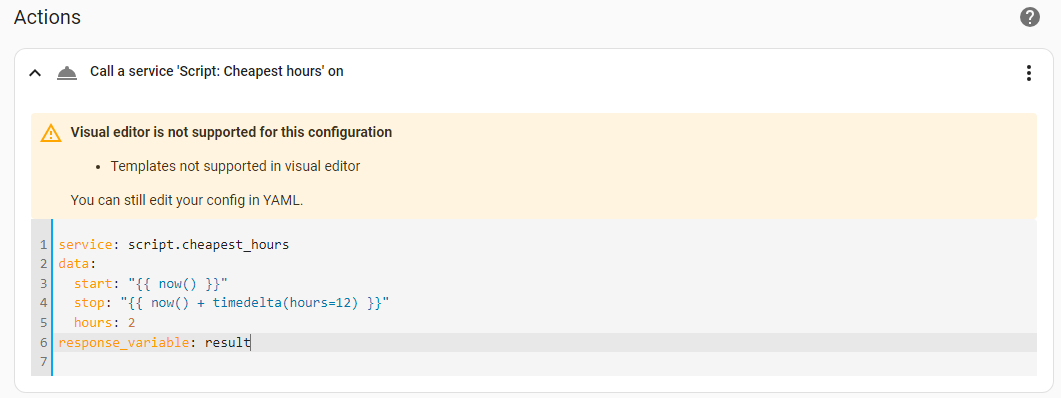Viewport: 1061px width, 398px height.
Task: Click 'You can still edit your config in YAML.'
Action: [x=187, y=200]
